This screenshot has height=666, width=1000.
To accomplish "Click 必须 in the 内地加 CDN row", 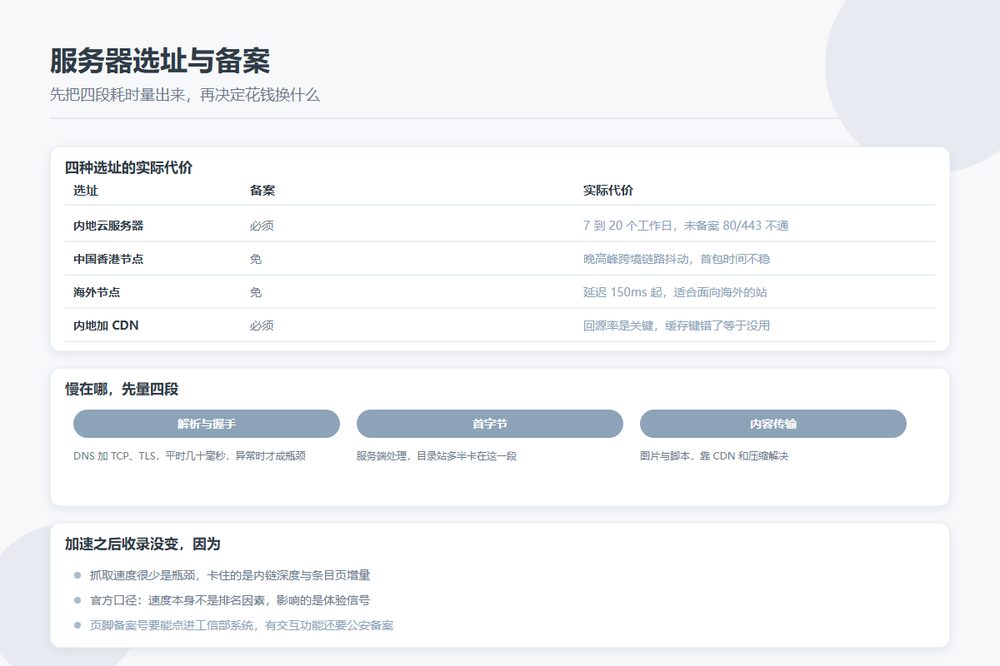I will 261,325.
